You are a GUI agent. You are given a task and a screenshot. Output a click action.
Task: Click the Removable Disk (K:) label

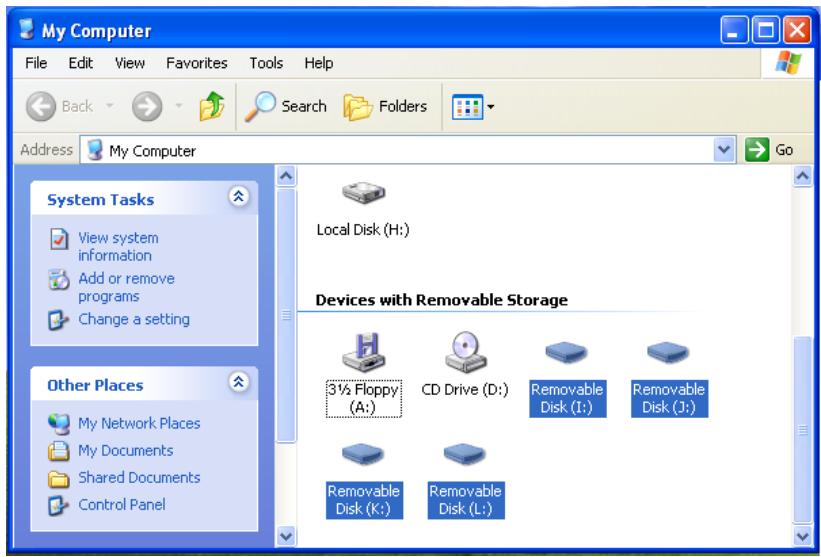point(364,500)
